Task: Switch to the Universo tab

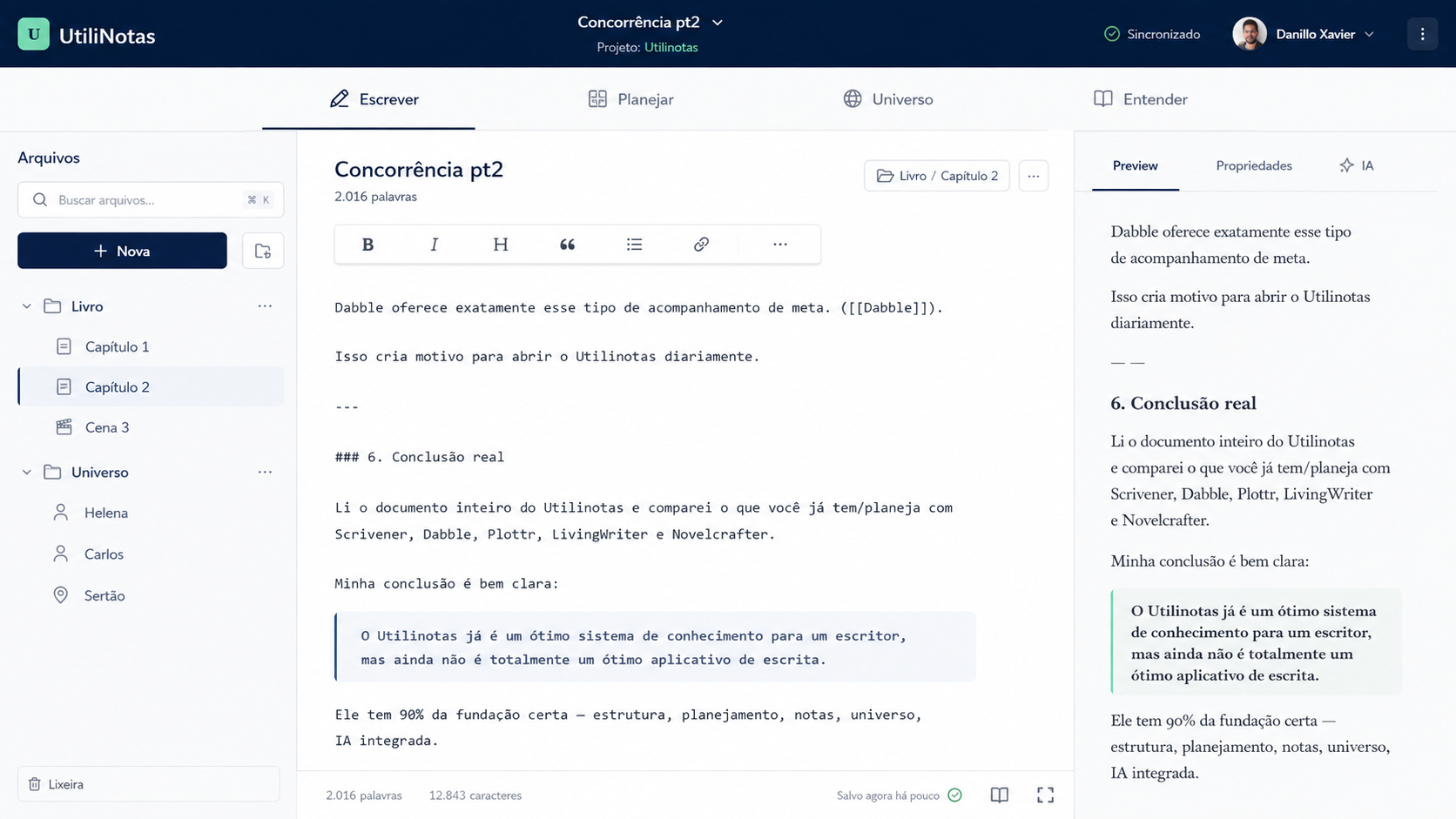Action: [888, 99]
